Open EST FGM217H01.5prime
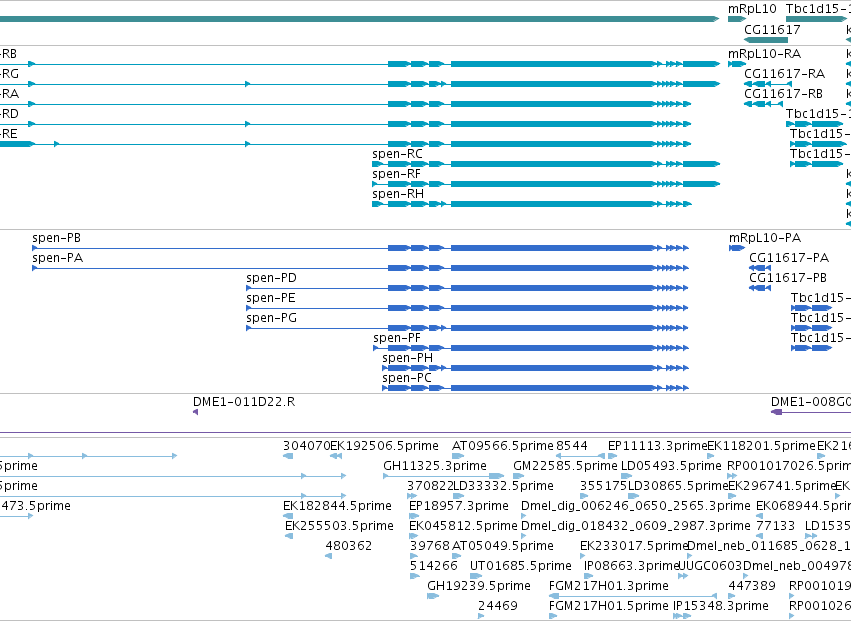The width and height of the screenshot is (851, 621). [608, 607]
